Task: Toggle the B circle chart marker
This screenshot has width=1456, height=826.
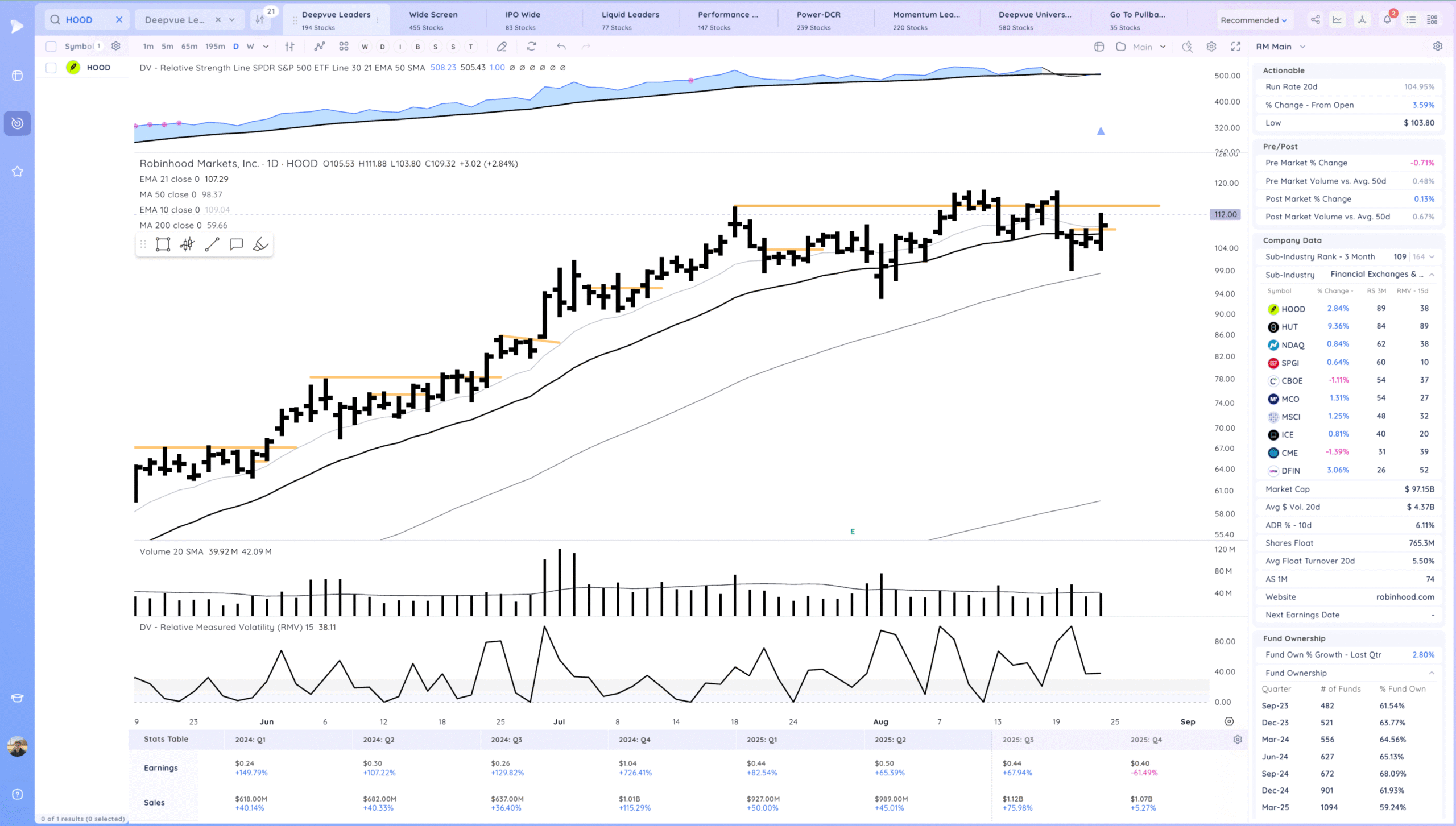Action: 417,47
